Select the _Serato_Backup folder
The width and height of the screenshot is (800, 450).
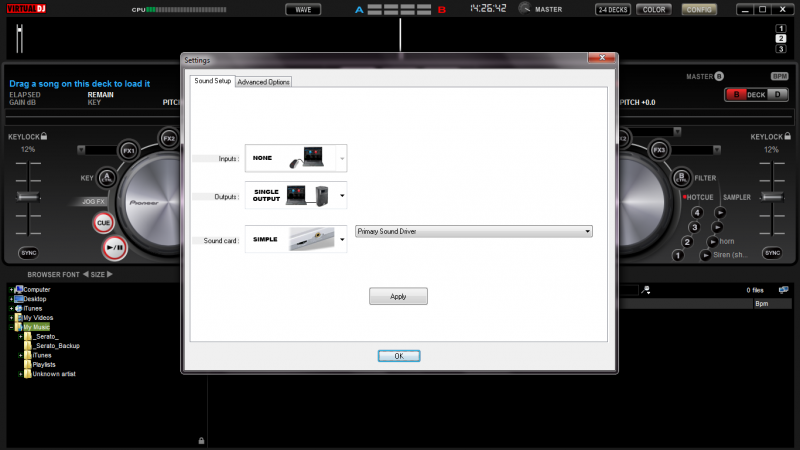[57, 346]
